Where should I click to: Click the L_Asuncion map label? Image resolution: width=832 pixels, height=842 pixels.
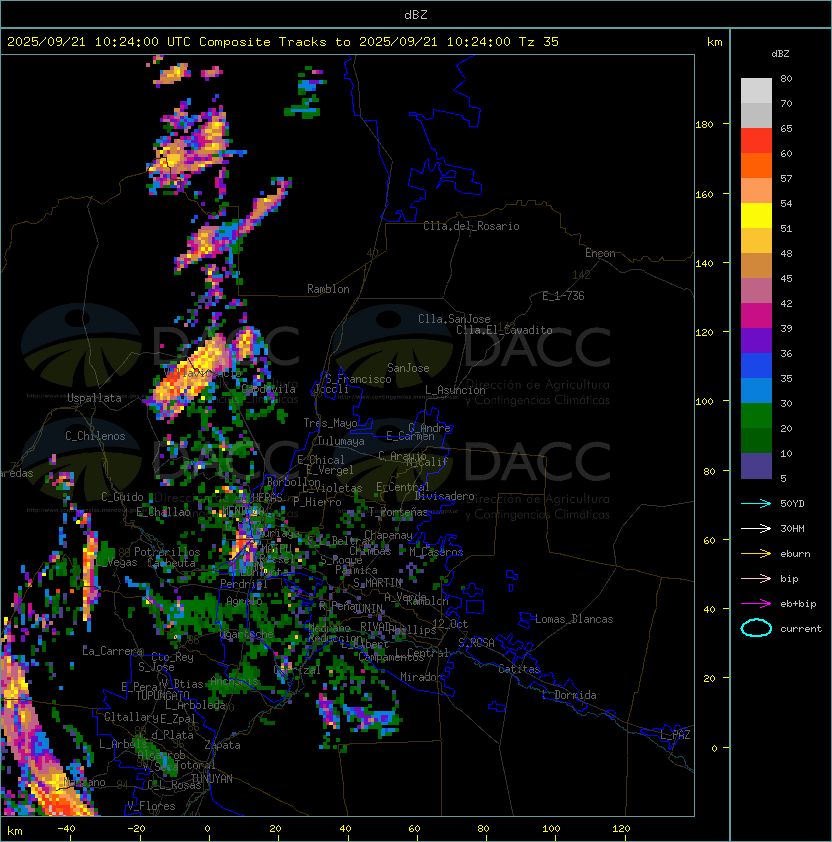pos(455,390)
